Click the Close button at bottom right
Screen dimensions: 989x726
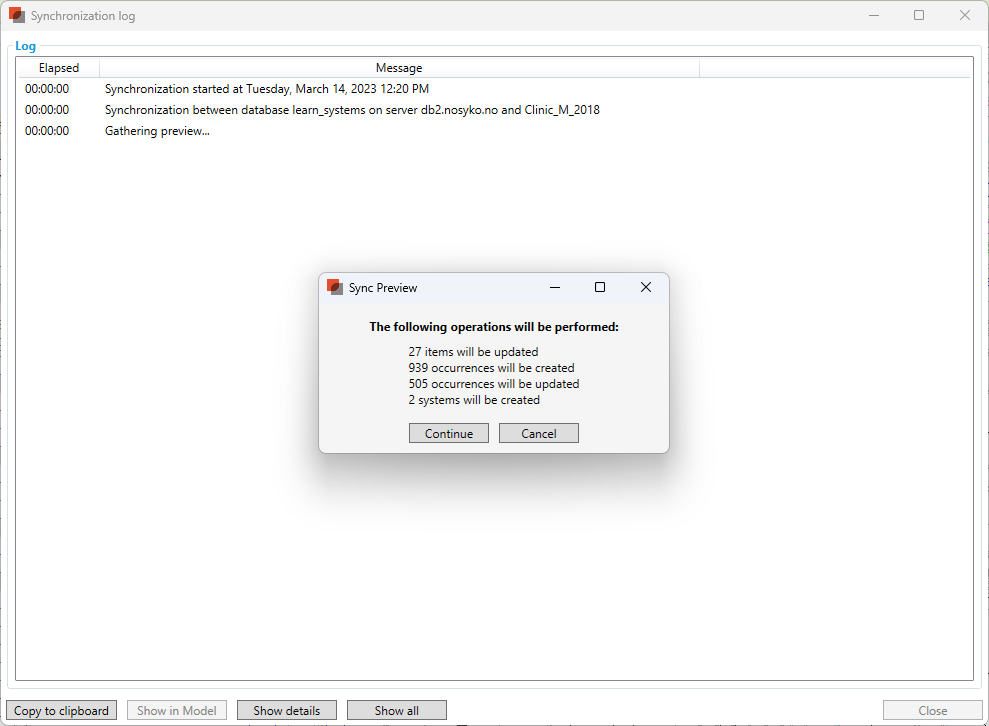tap(933, 710)
